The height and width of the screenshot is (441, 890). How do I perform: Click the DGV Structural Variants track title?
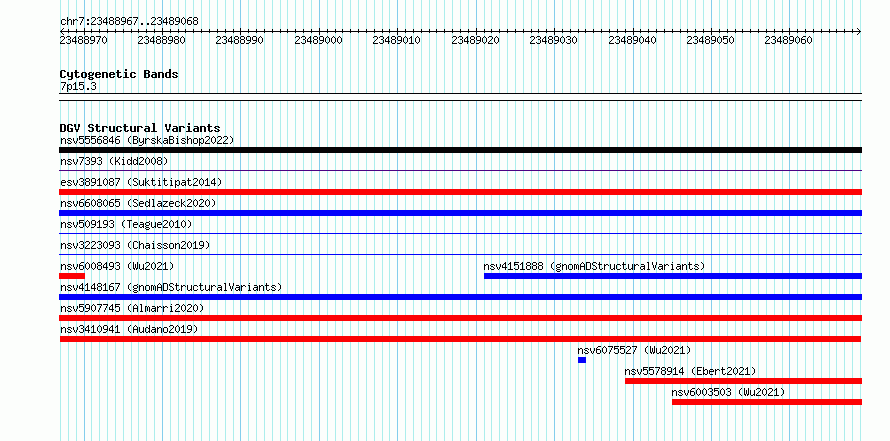click(140, 128)
